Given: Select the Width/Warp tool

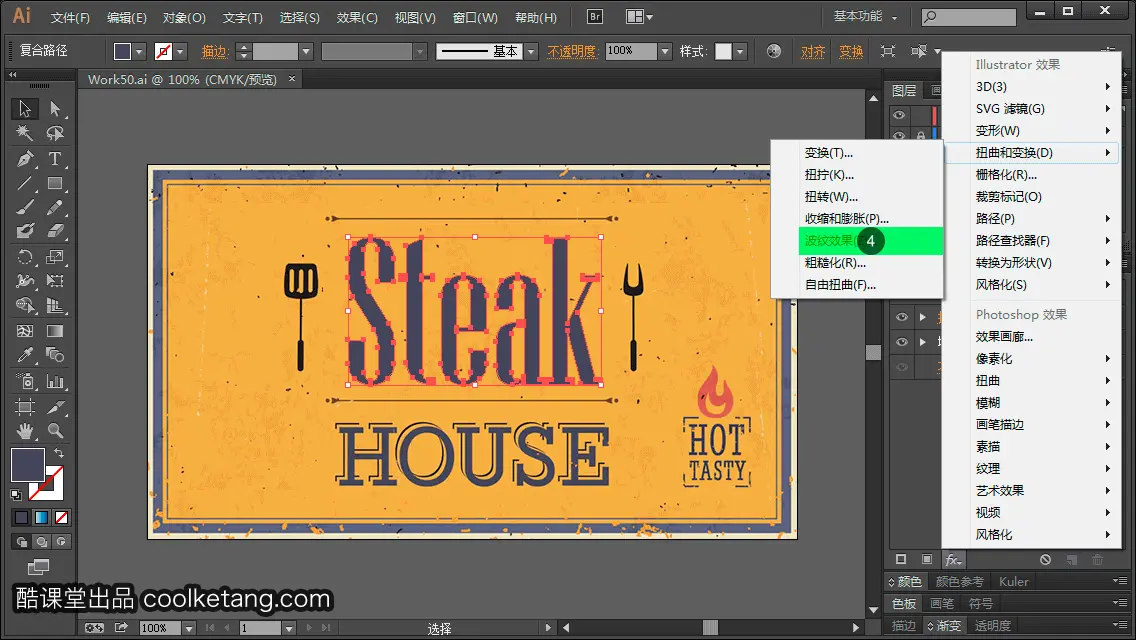Looking at the screenshot, I should pos(25,280).
